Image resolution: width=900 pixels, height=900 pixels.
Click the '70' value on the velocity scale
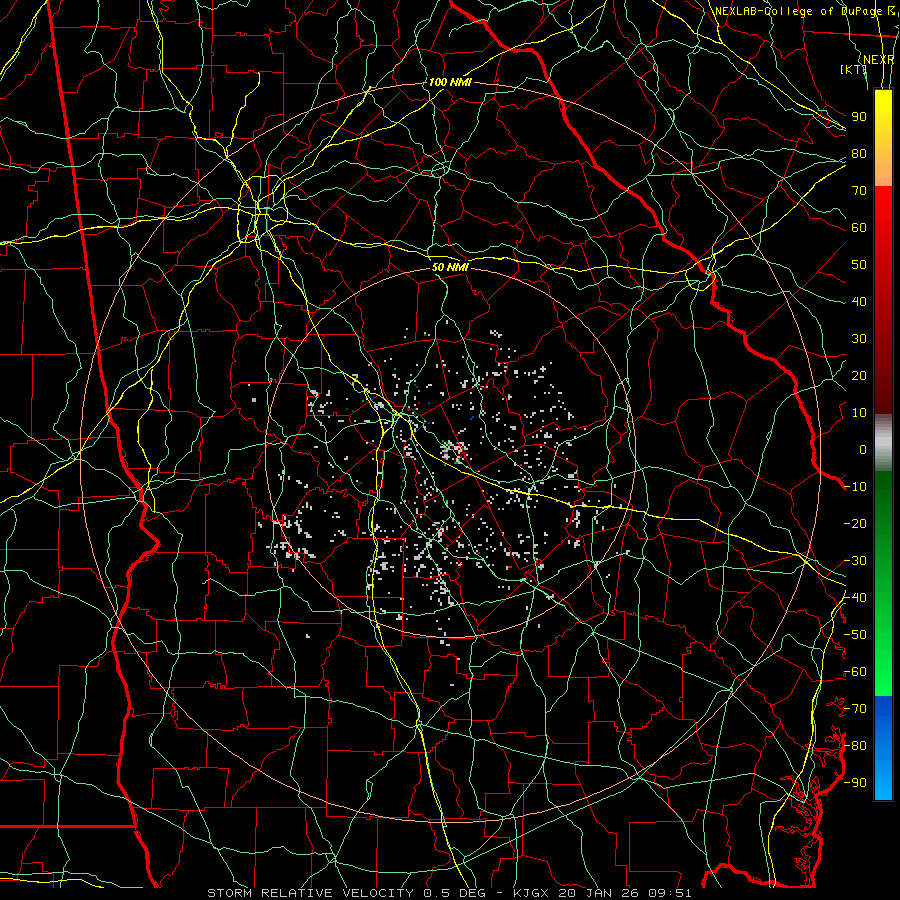tap(859, 191)
